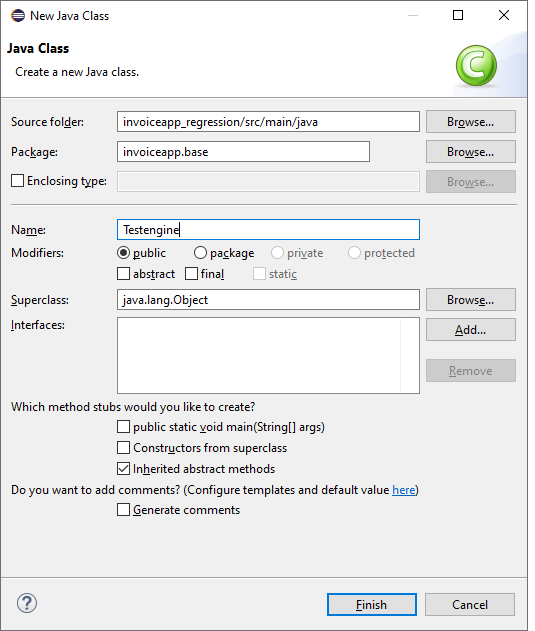Image resolution: width=535 pixels, height=631 pixels.
Task: Click the Finish button
Action: point(372,604)
